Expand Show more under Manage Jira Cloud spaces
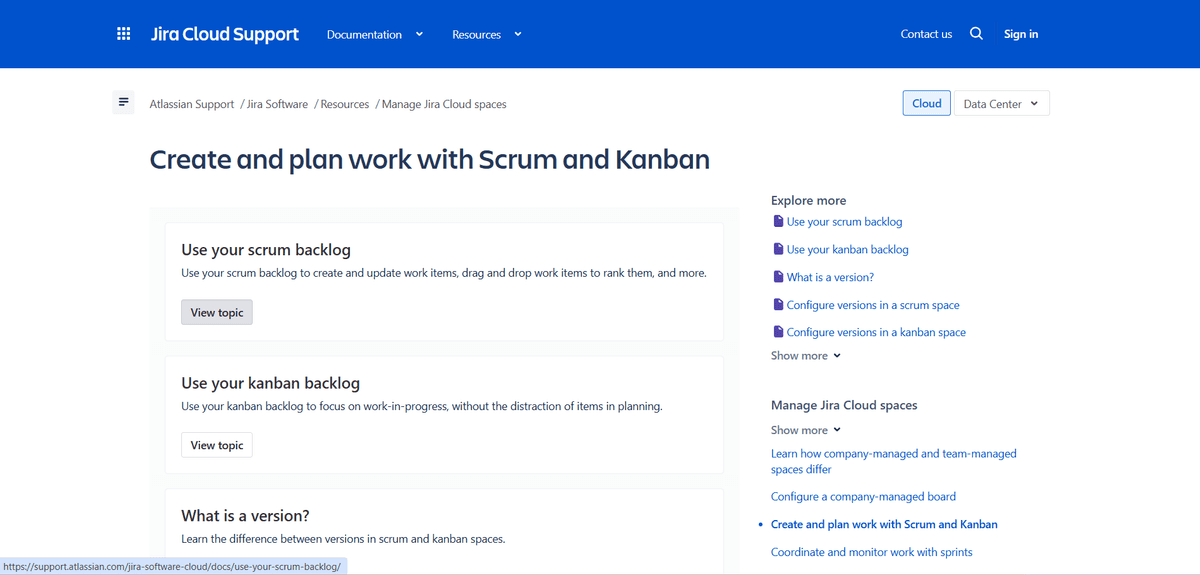This screenshot has width=1200, height=575. 806,430
